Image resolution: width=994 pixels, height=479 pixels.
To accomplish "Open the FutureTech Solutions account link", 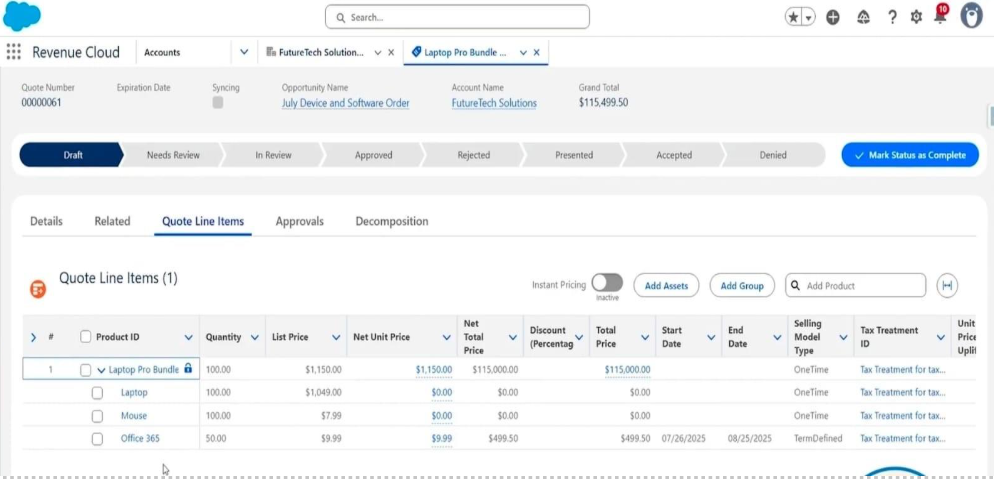I will point(493,103).
